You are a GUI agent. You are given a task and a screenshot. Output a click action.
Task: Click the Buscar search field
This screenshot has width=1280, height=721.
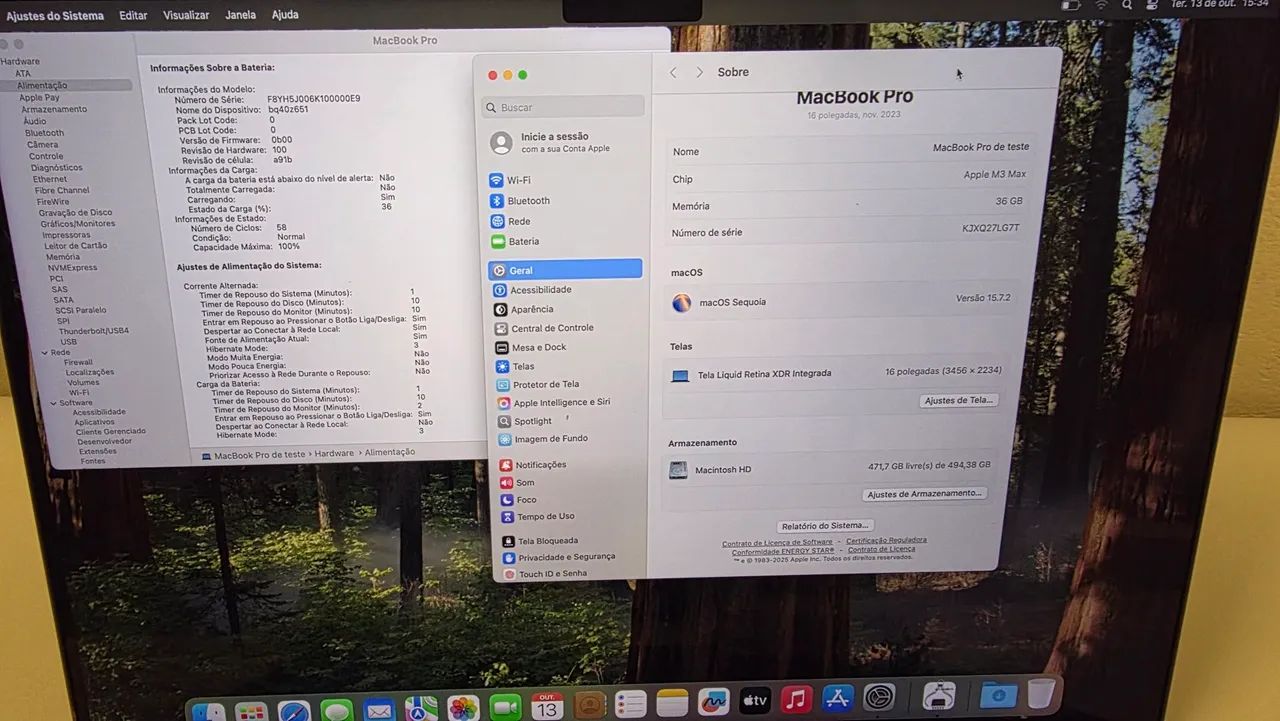click(563, 107)
